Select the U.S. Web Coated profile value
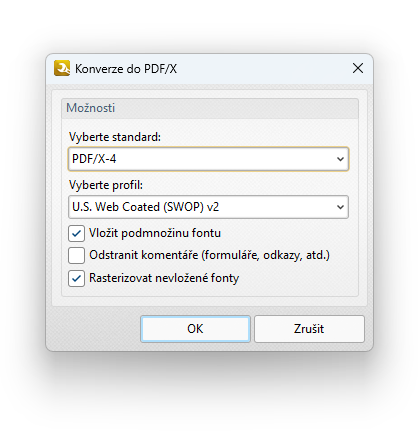The image size is (418, 434). (x=145, y=207)
